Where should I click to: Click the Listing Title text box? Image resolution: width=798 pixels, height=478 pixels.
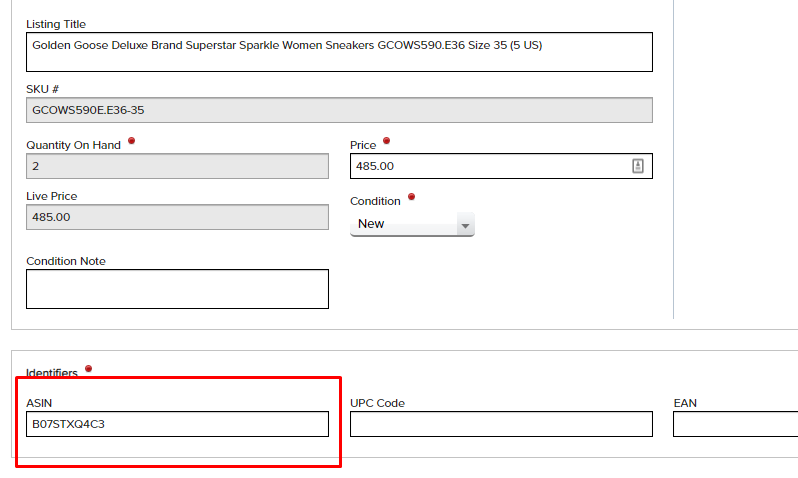339,52
